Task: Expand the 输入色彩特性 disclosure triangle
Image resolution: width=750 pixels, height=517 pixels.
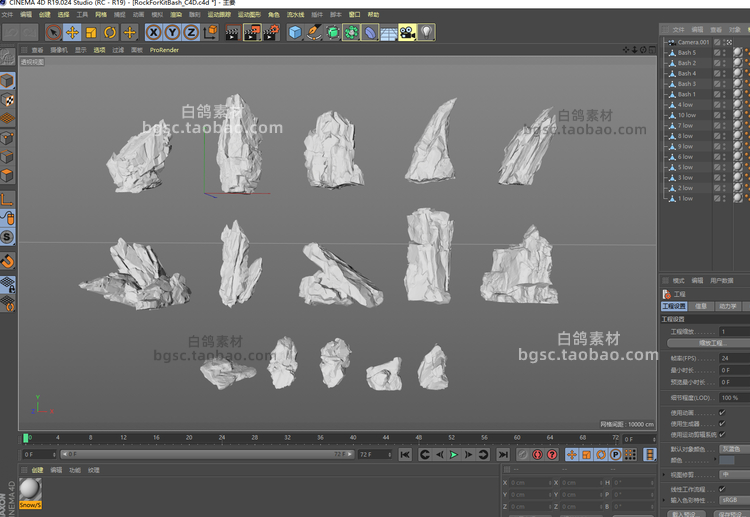Action: coord(664,500)
